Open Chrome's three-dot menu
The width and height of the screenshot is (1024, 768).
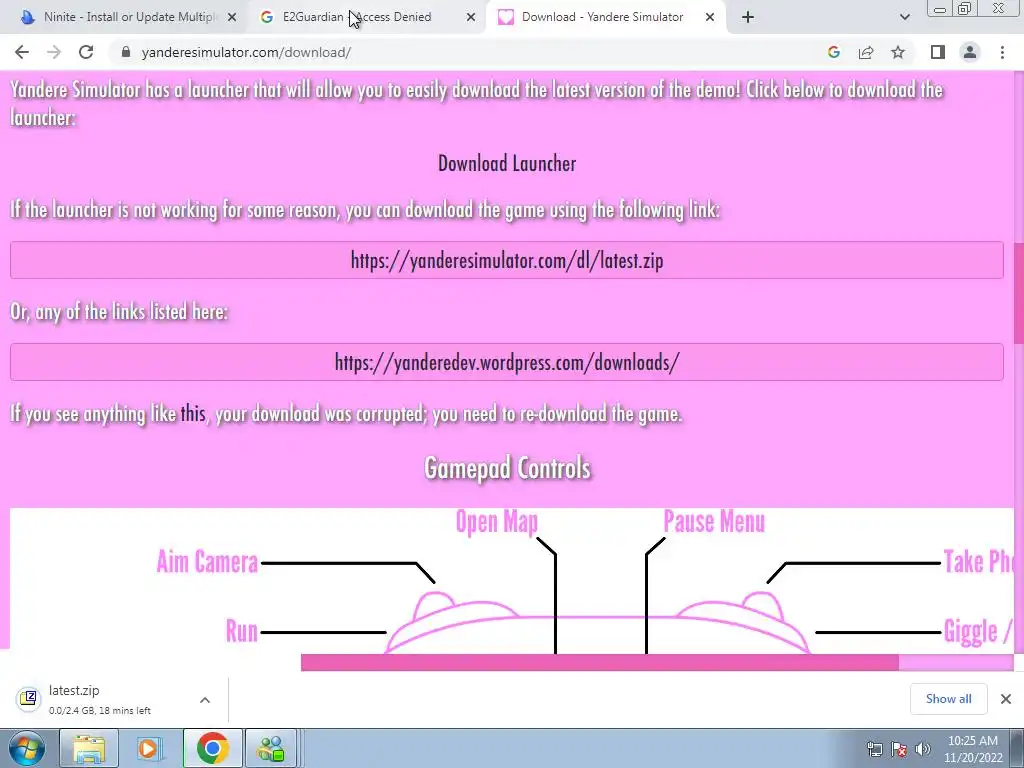pyautogui.click(x=1002, y=52)
